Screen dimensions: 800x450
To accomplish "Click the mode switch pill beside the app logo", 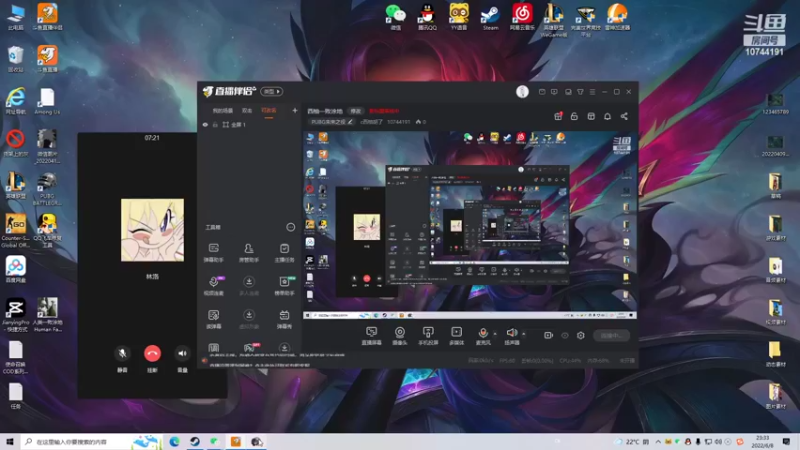I will pos(271,91).
